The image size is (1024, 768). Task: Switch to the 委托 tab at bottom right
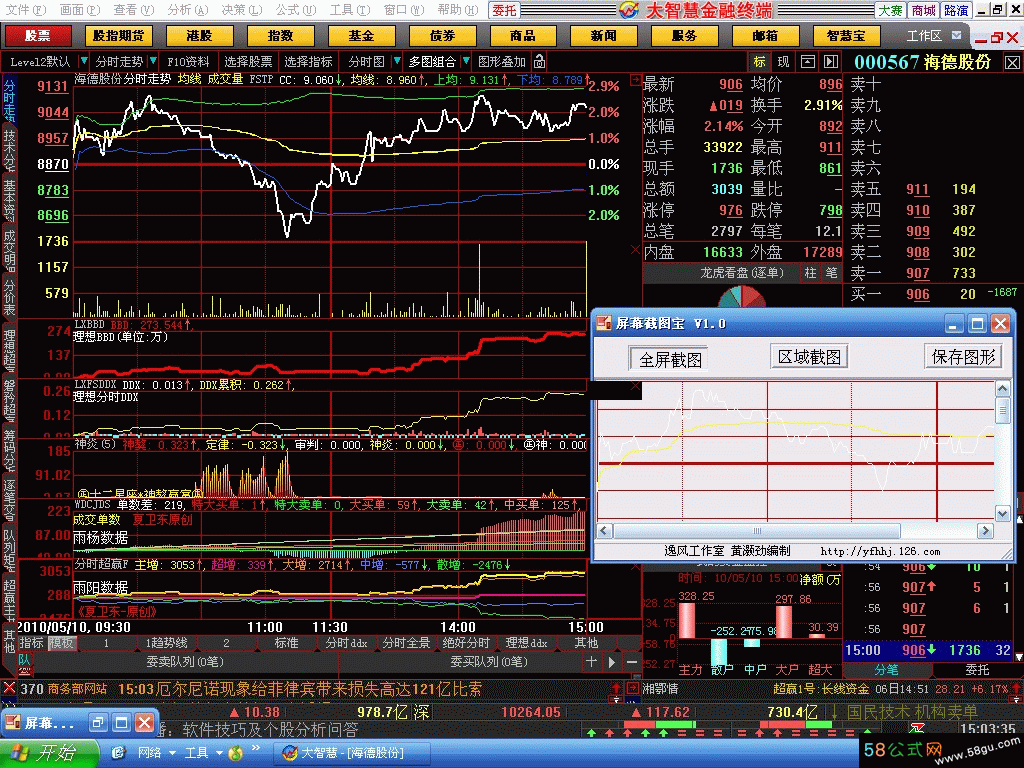(x=977, y=669)
